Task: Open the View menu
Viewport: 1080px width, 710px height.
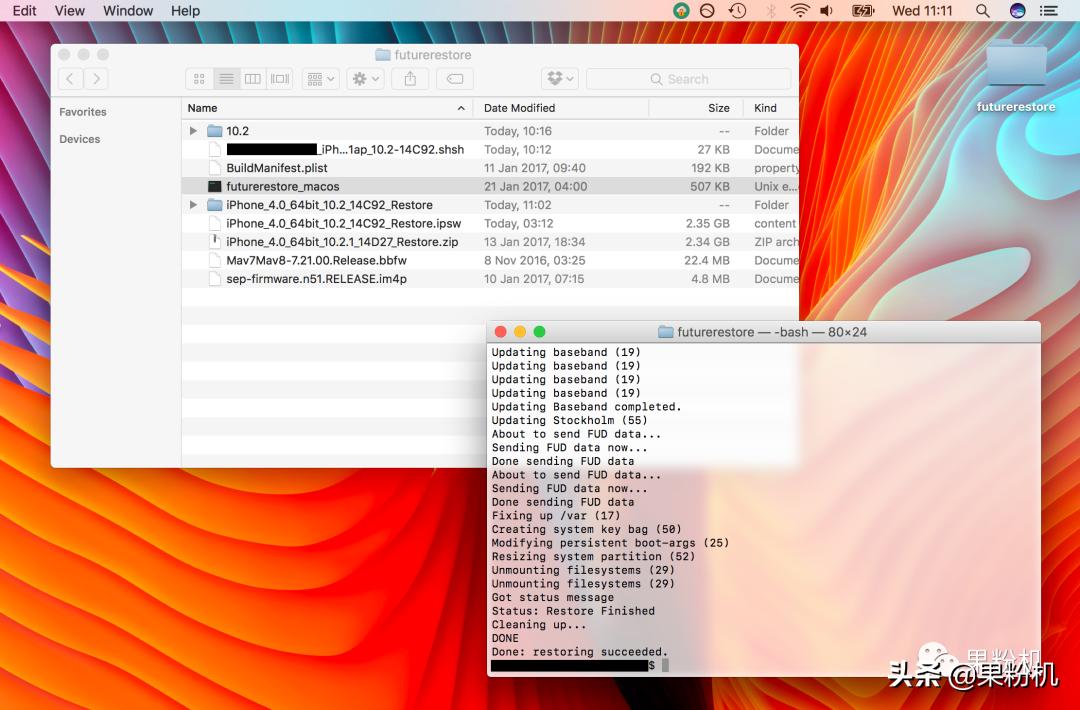Action: tap(69, 11)
